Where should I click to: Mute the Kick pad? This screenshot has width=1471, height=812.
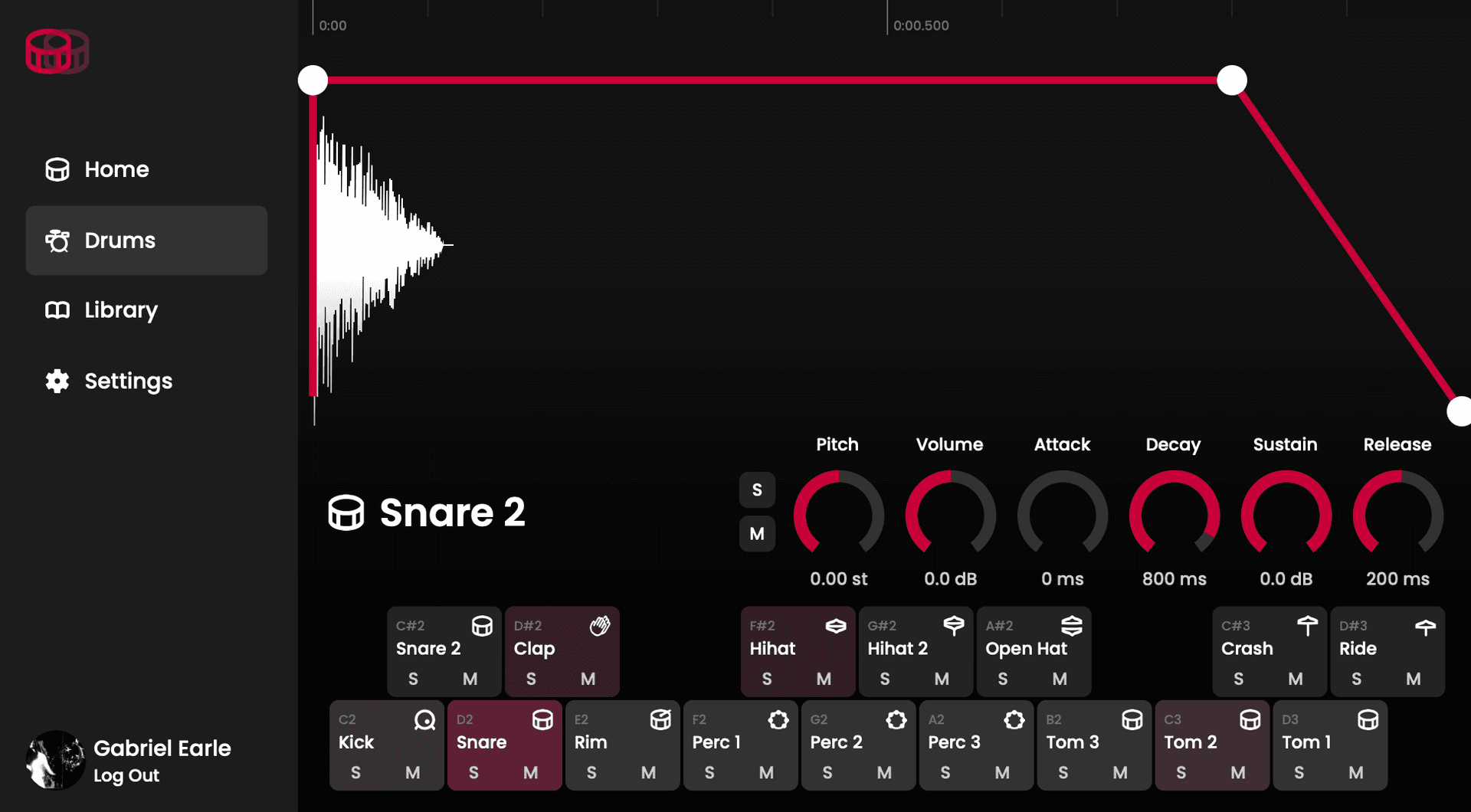412,773
